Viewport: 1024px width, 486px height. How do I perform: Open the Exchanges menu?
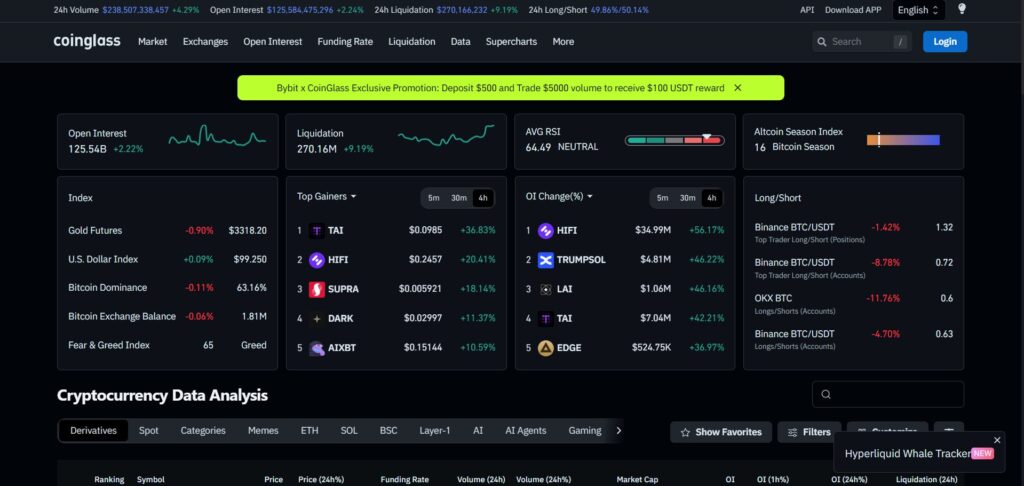pos(205,41)
